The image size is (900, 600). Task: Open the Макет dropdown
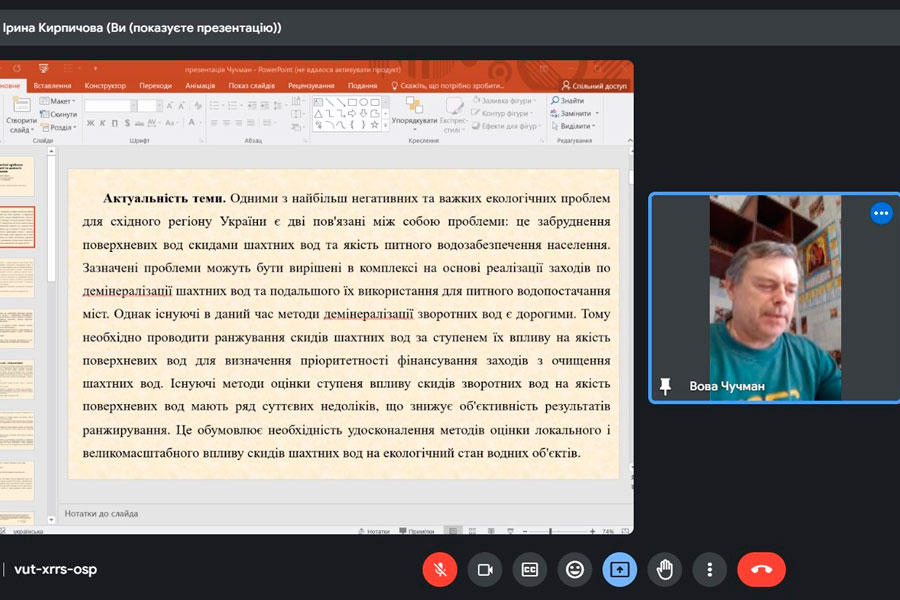pos(59,101)
